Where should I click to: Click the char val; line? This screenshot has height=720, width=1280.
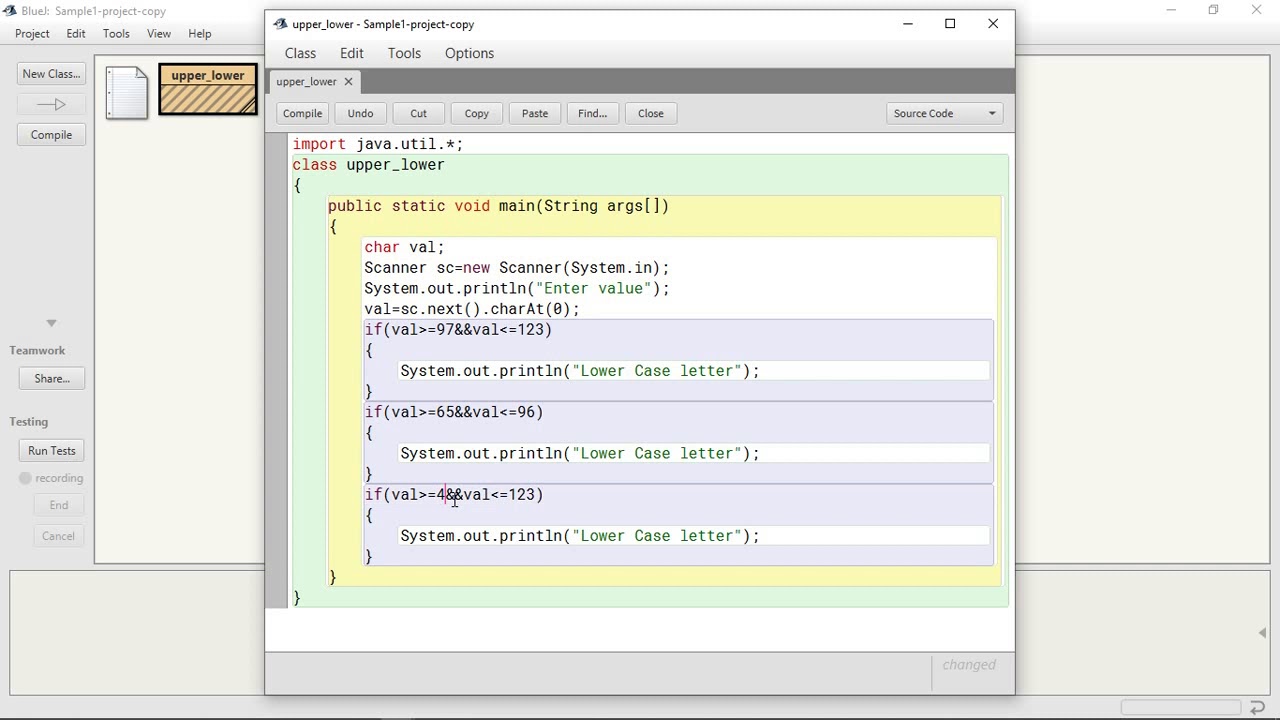(x=404, y=247)
